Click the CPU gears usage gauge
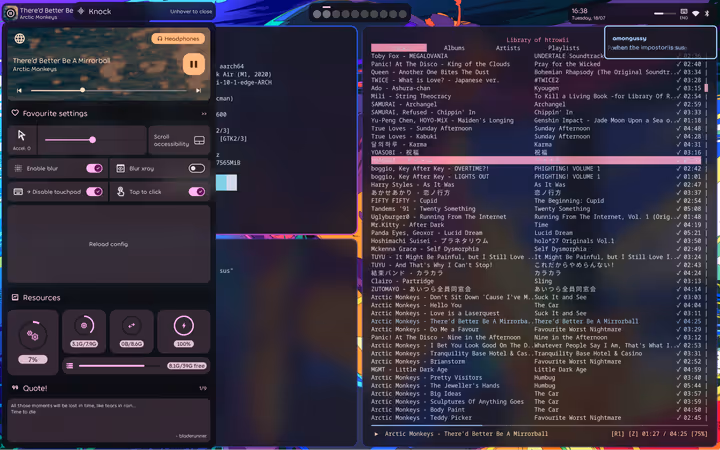The height and width of the screenshot is (450, 720). pyautogui.click(x=33, y=336)
